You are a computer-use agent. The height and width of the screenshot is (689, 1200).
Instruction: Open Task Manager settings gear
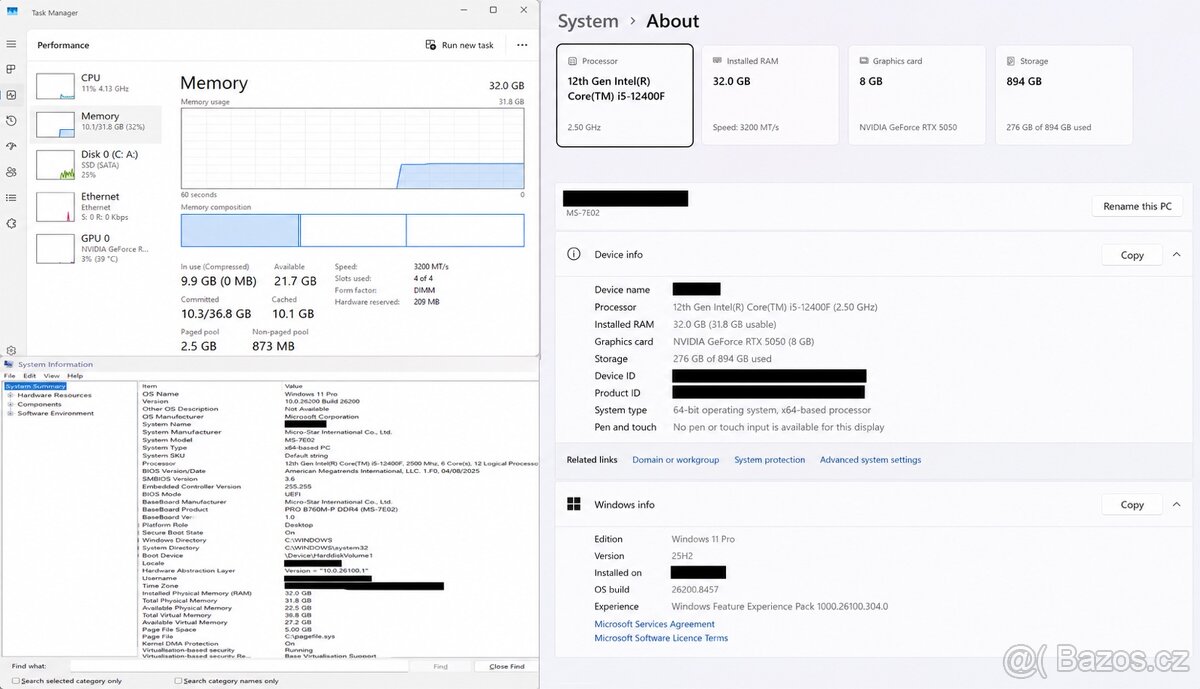pyautogui.click(x=11, y=350)
